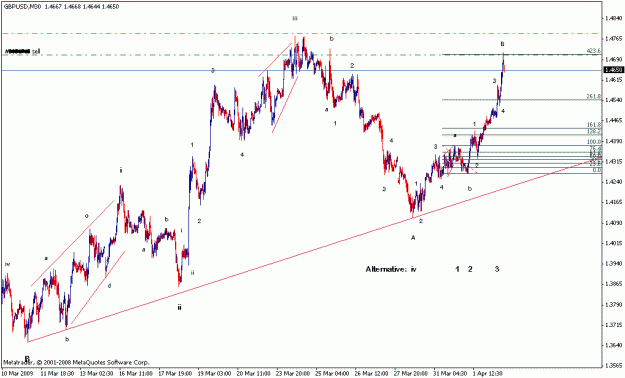625x378 pixels.
Task: Select the 423.6 Fibonacci level label
Action: [x=594, y=51]
